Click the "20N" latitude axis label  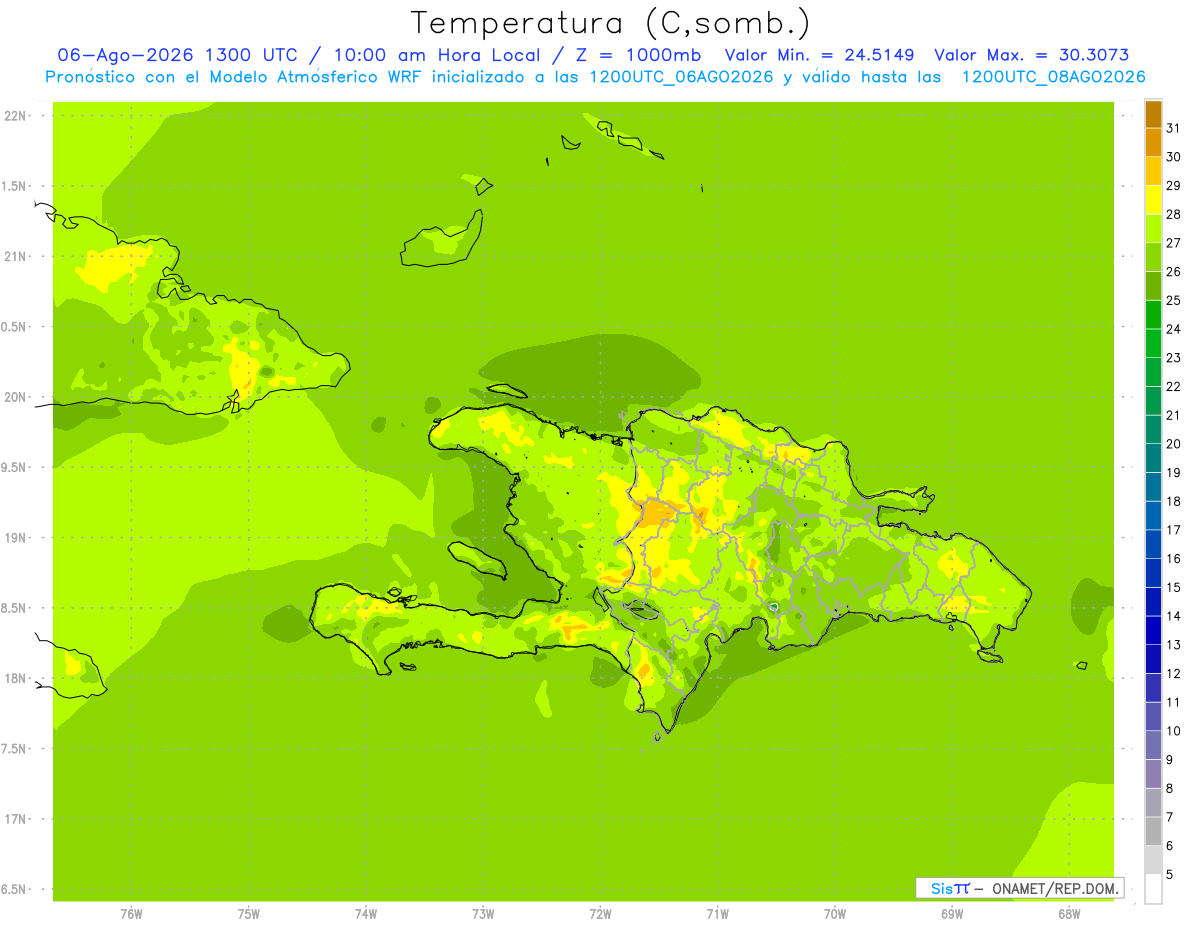coord(15,397)
